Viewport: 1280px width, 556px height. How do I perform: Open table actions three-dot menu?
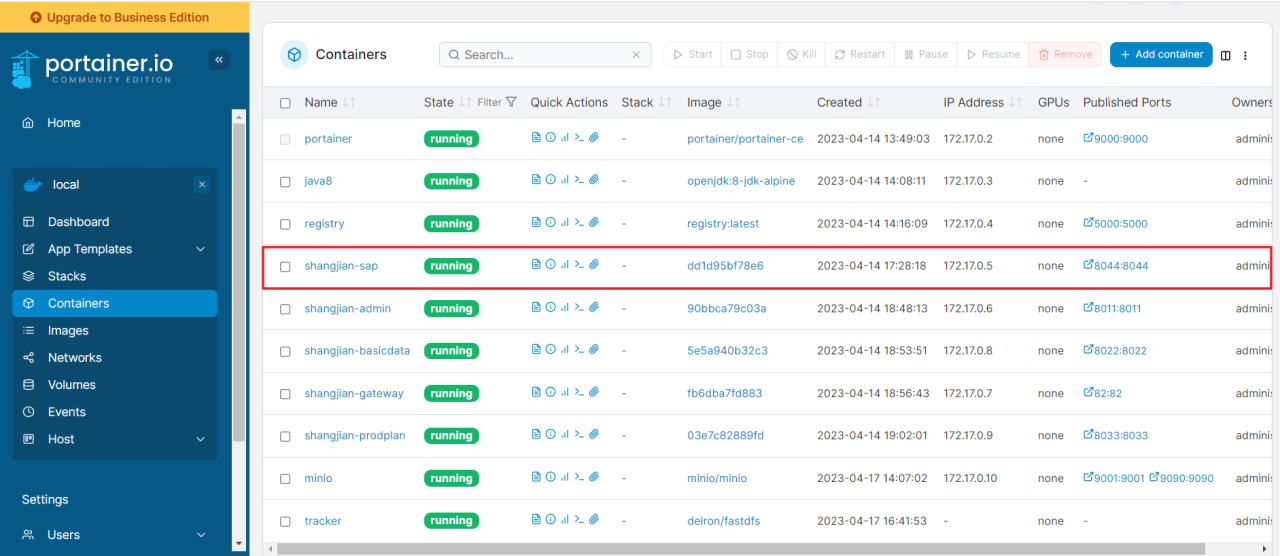[1246, 55]
